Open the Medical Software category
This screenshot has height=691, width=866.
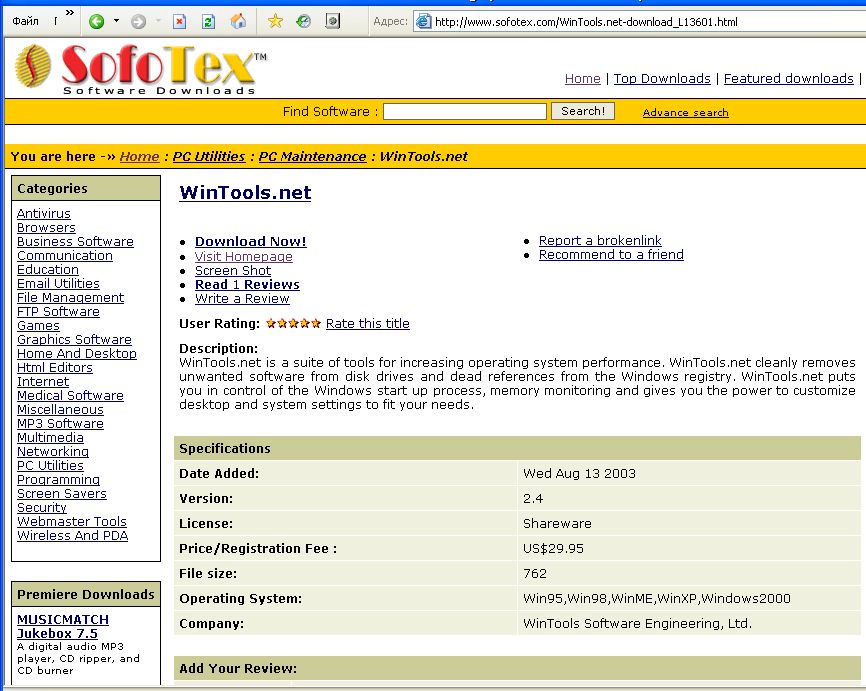coord(70,395)
